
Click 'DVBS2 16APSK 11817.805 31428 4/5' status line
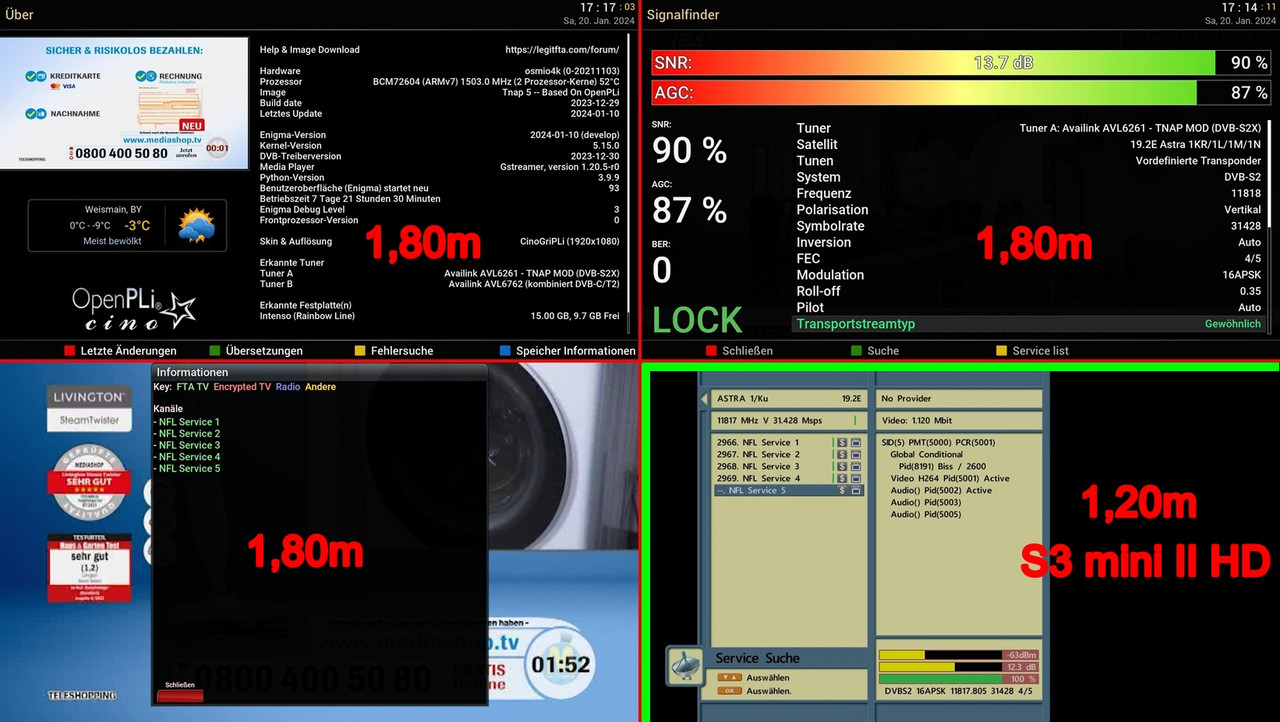(x=958, y=691)
